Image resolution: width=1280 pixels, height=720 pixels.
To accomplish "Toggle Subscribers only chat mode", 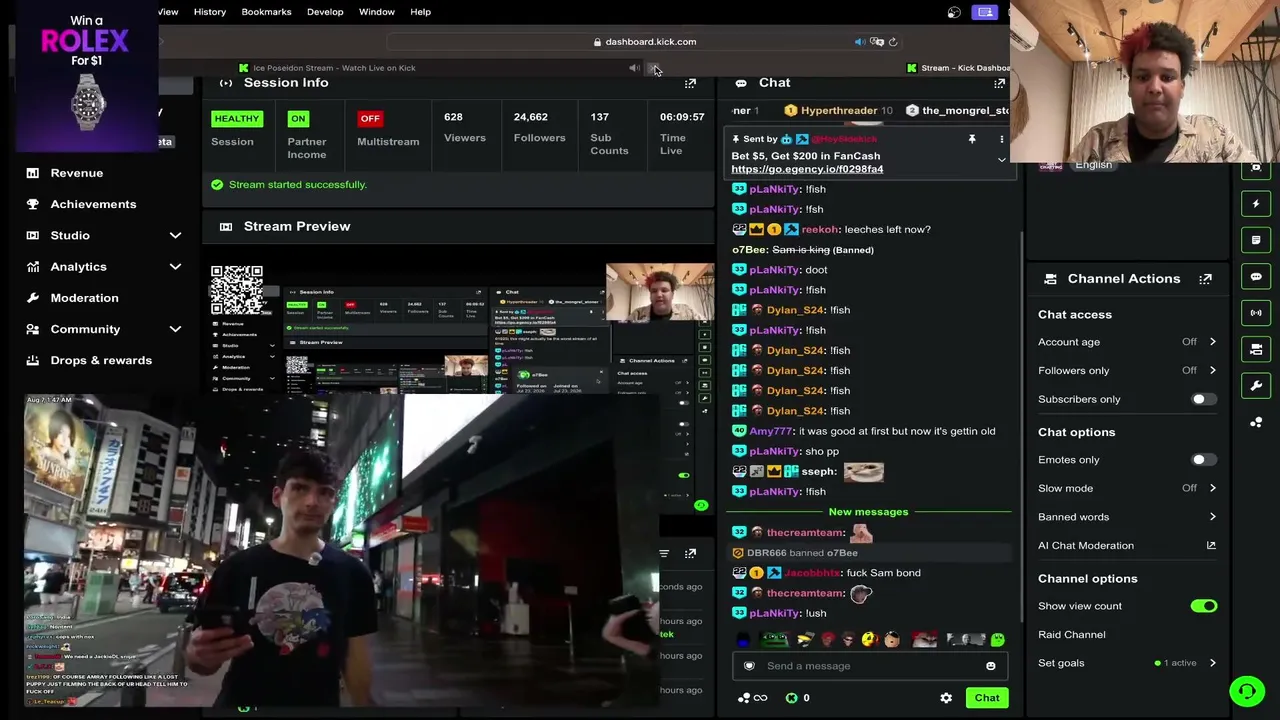I will 1203,399.
